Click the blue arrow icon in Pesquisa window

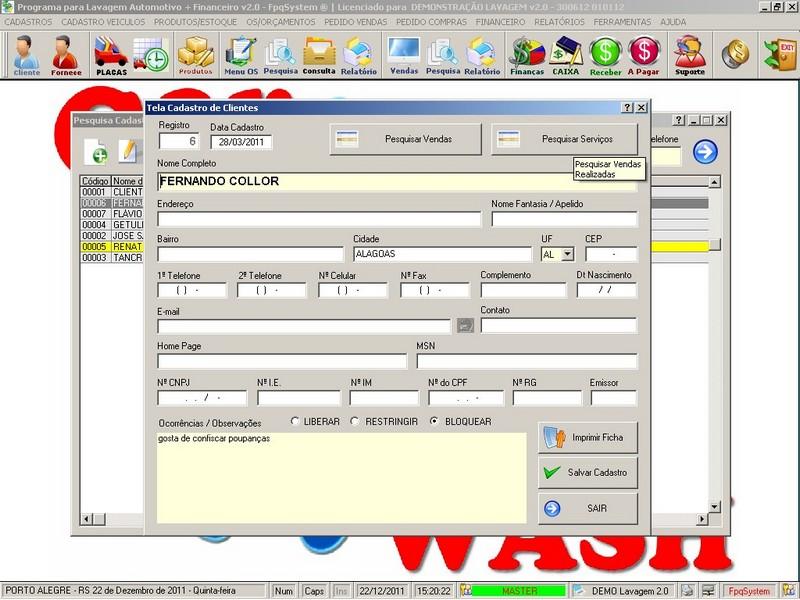point(706,152)
